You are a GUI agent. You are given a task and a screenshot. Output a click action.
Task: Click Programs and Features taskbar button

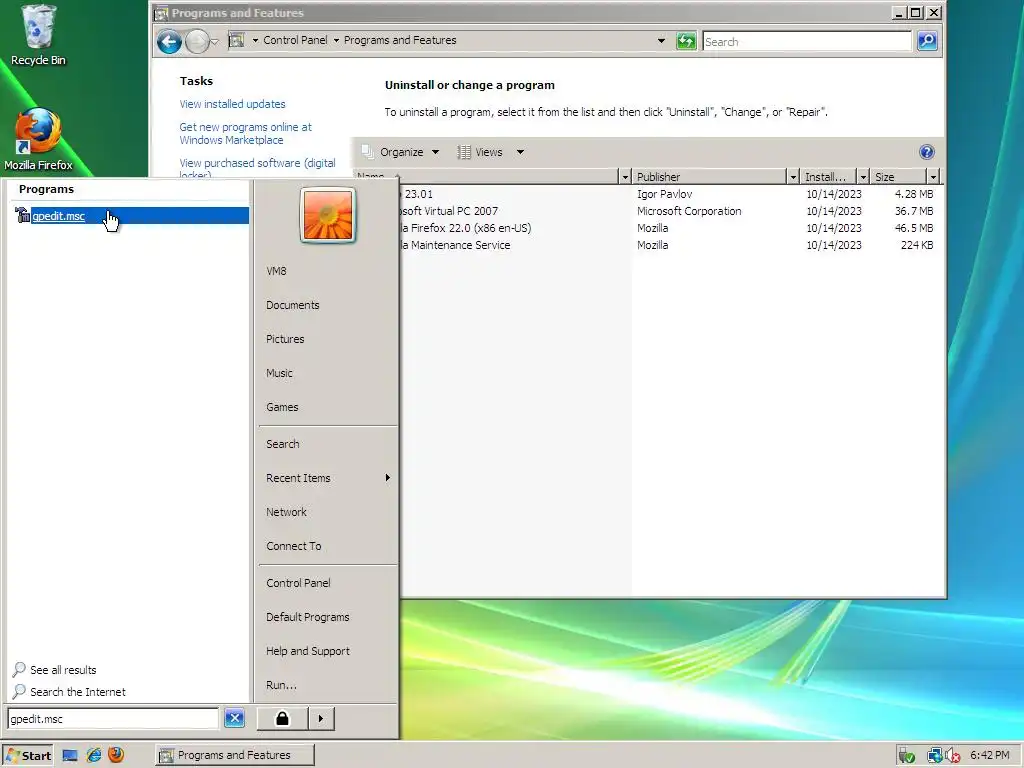[x=235, y=756]
